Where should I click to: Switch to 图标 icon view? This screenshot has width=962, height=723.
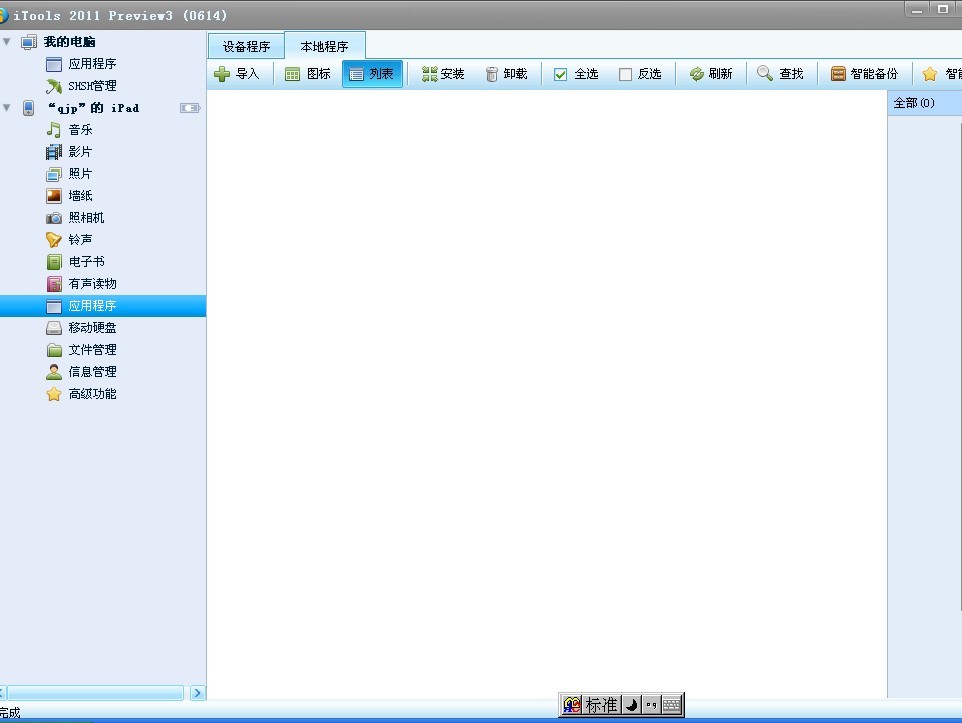293,74
